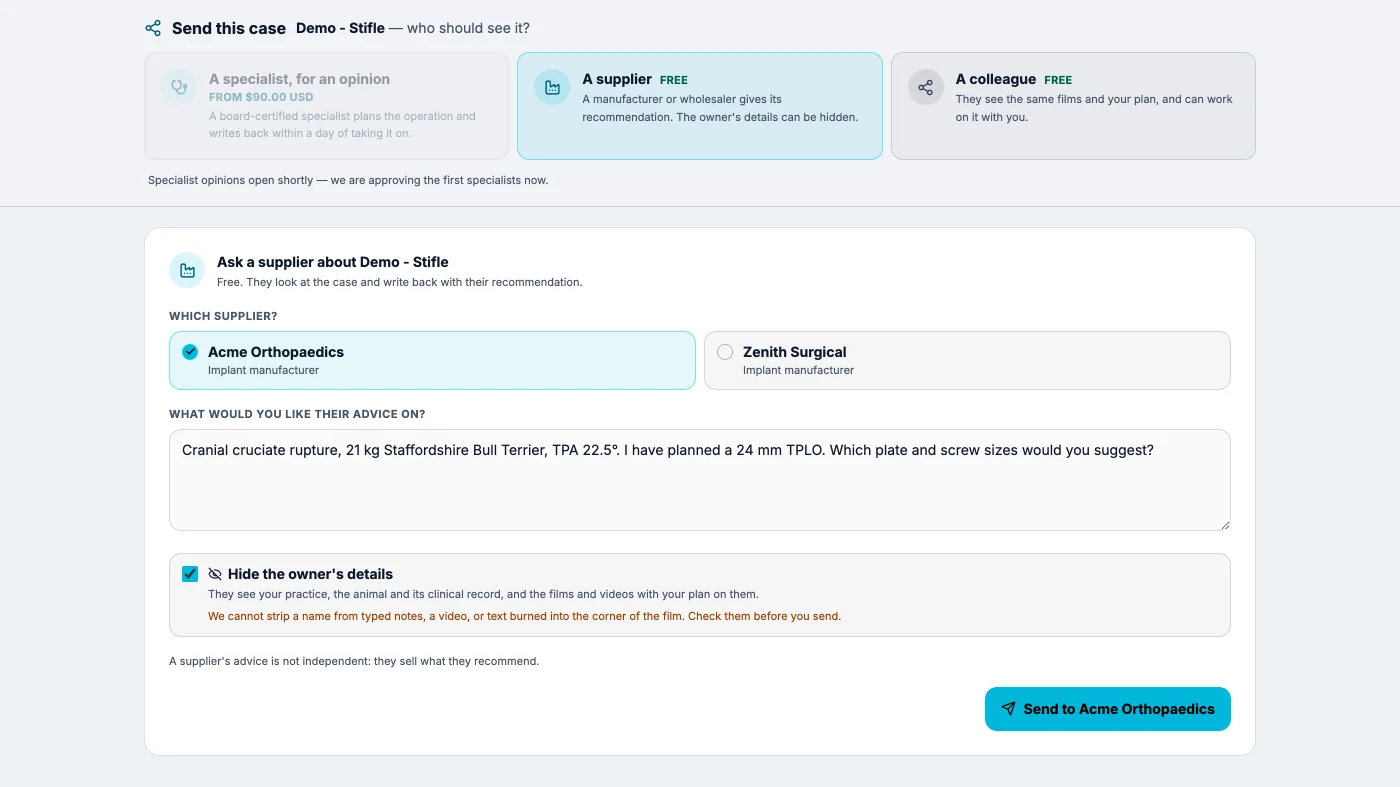This screenshot has height=787, width=1400.
Task: Click the FROM $90.00 USD price text
Action: click(x=261, y=97)
